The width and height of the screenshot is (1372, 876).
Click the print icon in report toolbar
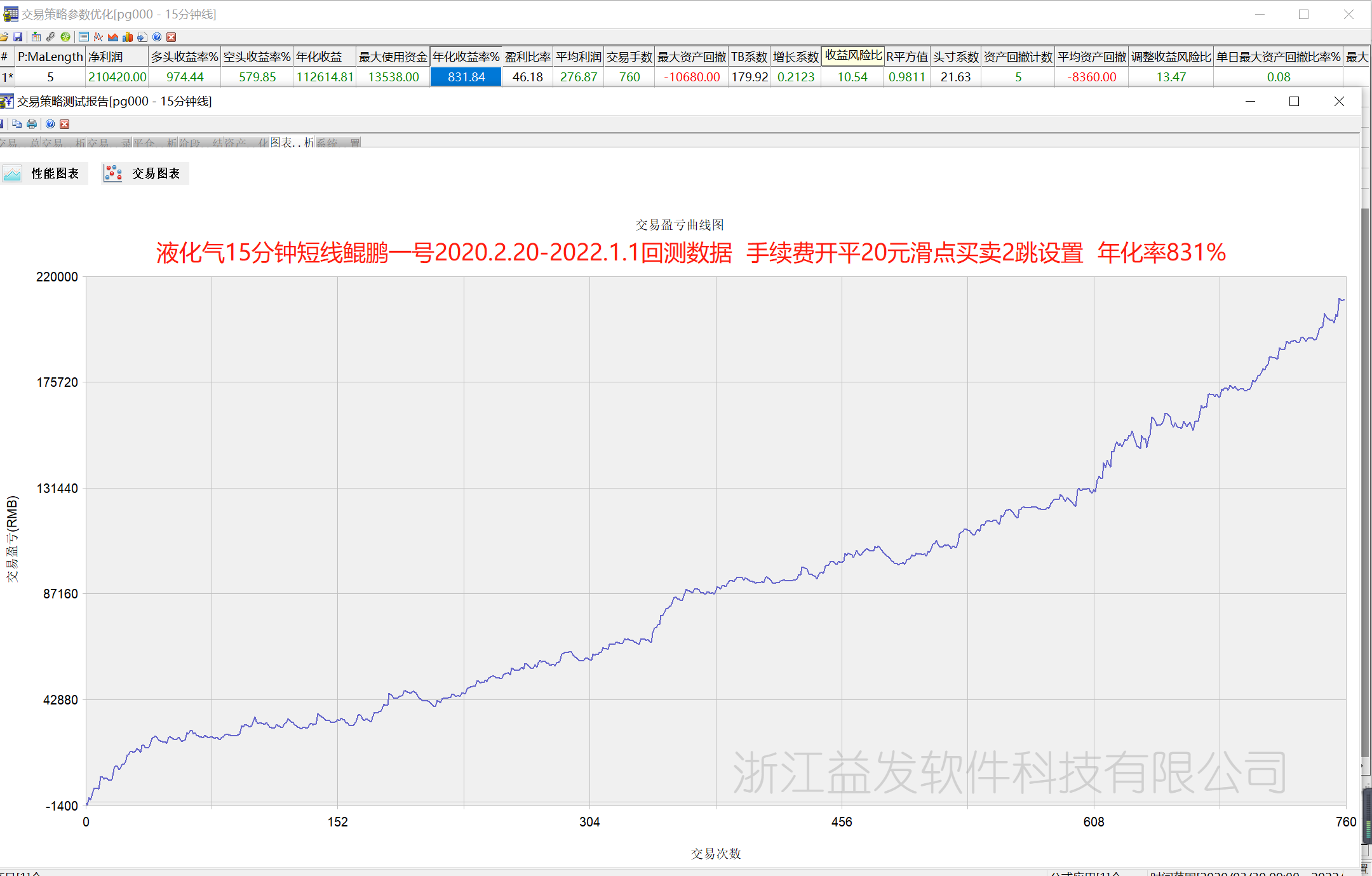32,124
